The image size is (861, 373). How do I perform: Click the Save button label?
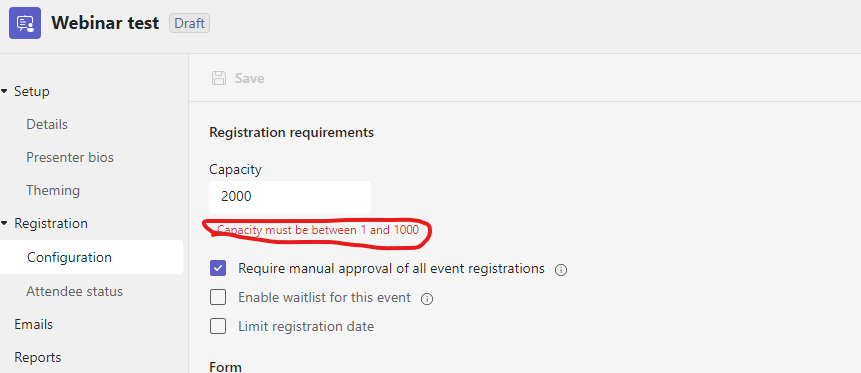[250, 79]
